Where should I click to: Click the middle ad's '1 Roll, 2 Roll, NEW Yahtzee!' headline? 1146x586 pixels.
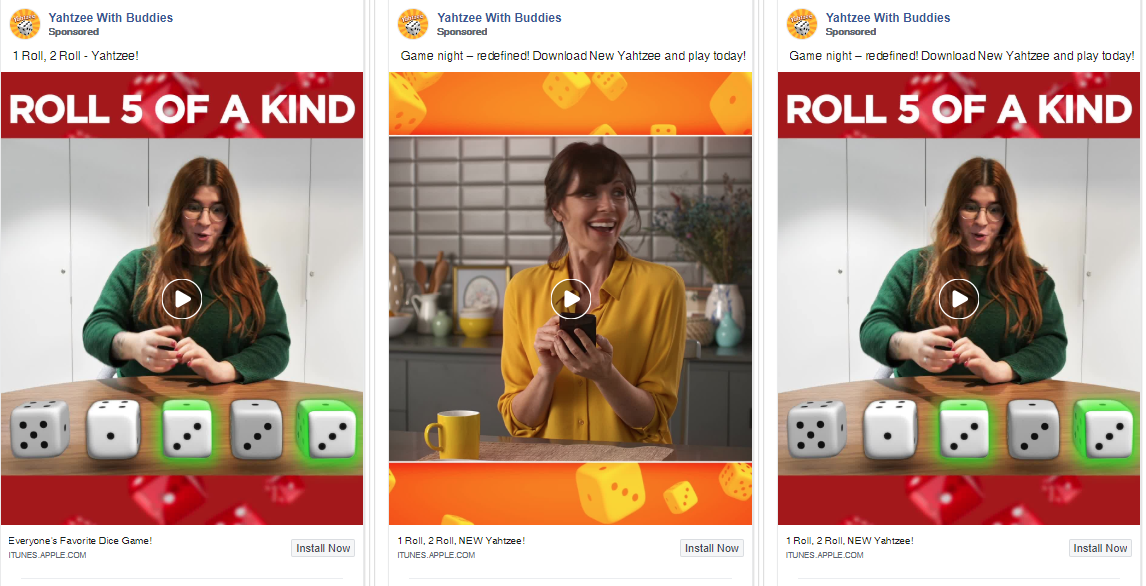coord(461,541)
